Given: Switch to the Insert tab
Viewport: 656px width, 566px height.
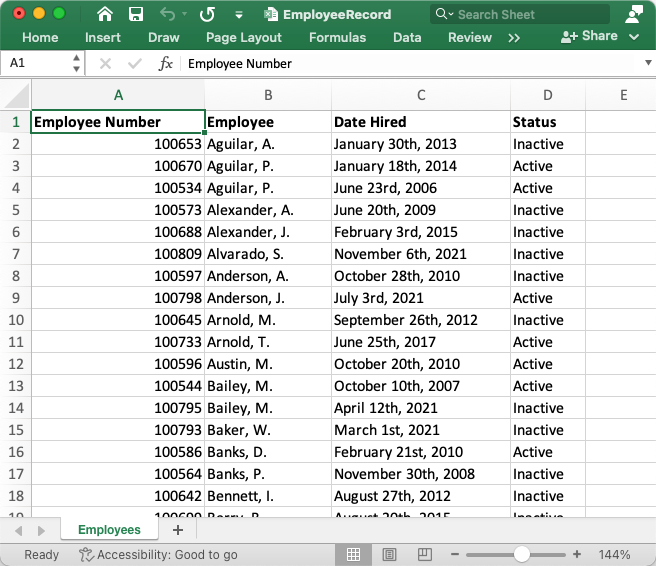Looking at the screenshot, I should pyautogui.click(x=102, y=38).
